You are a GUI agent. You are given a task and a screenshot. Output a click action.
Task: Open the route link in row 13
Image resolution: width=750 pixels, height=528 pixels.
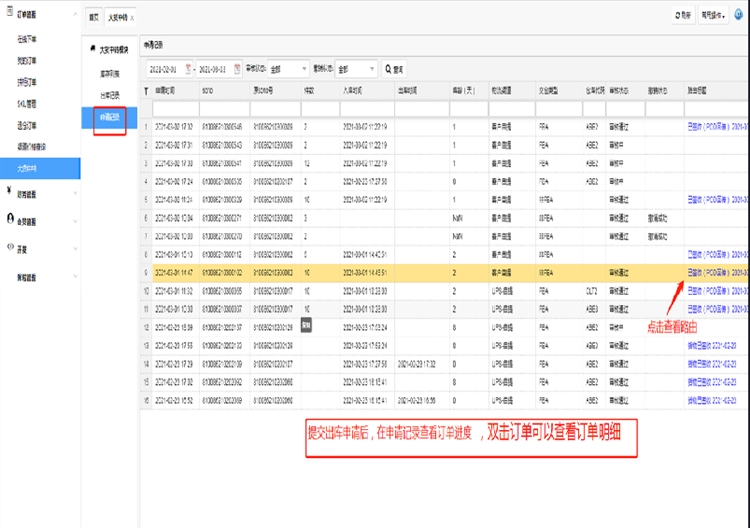[x=712, y=346]
